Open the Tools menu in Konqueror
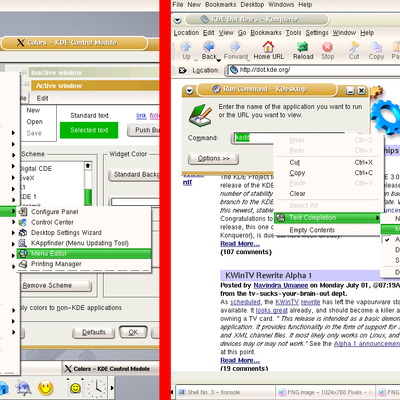This screenshot has width=400, height=400. tap(293, 33)
